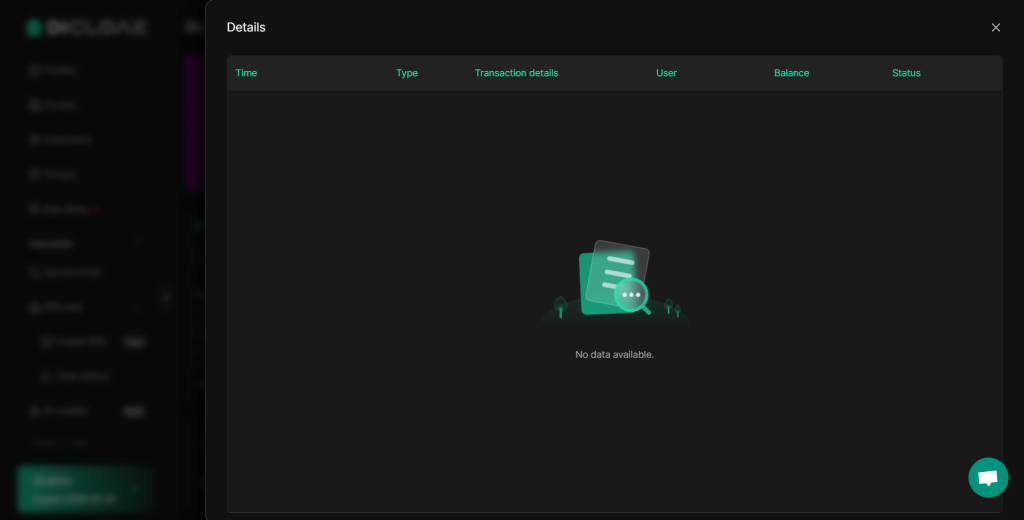Click the purple banner behind the dialog
Image resolution: width=1024 pixels, height=520 pixels.
pyautogui.click(x=194, y=122)
